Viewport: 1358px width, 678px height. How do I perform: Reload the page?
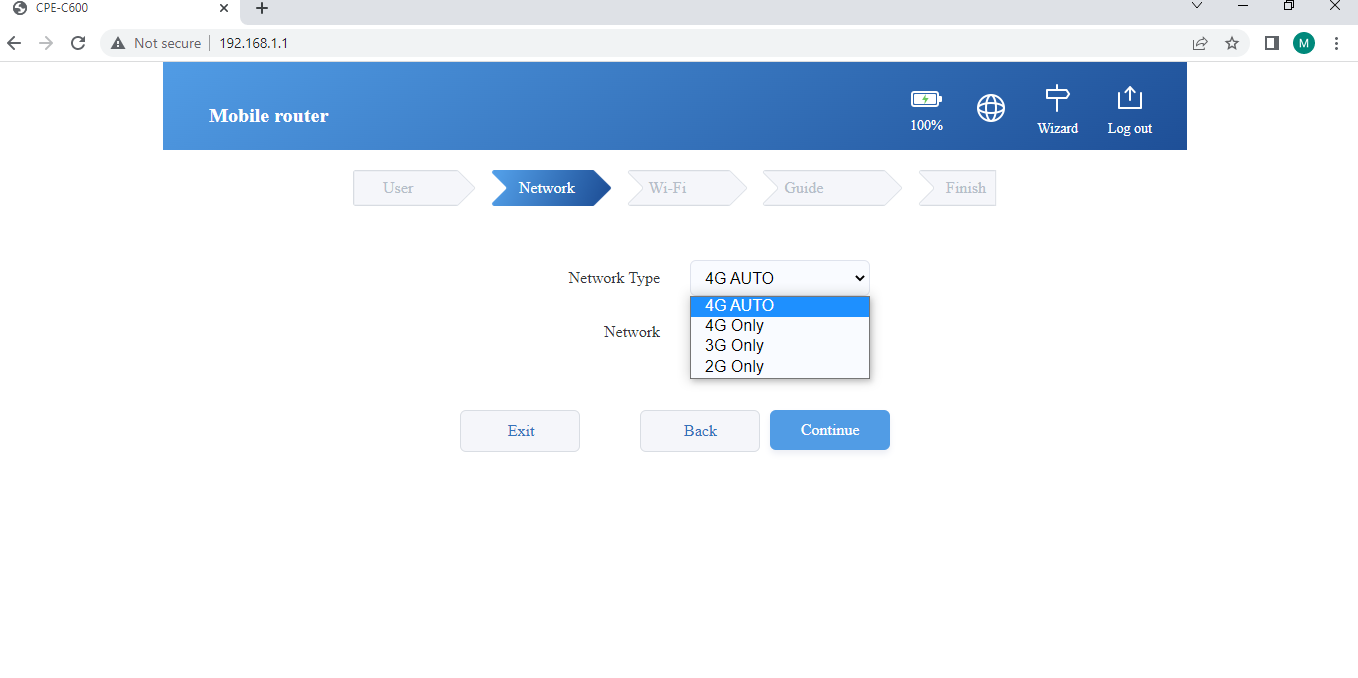[78, 43]
